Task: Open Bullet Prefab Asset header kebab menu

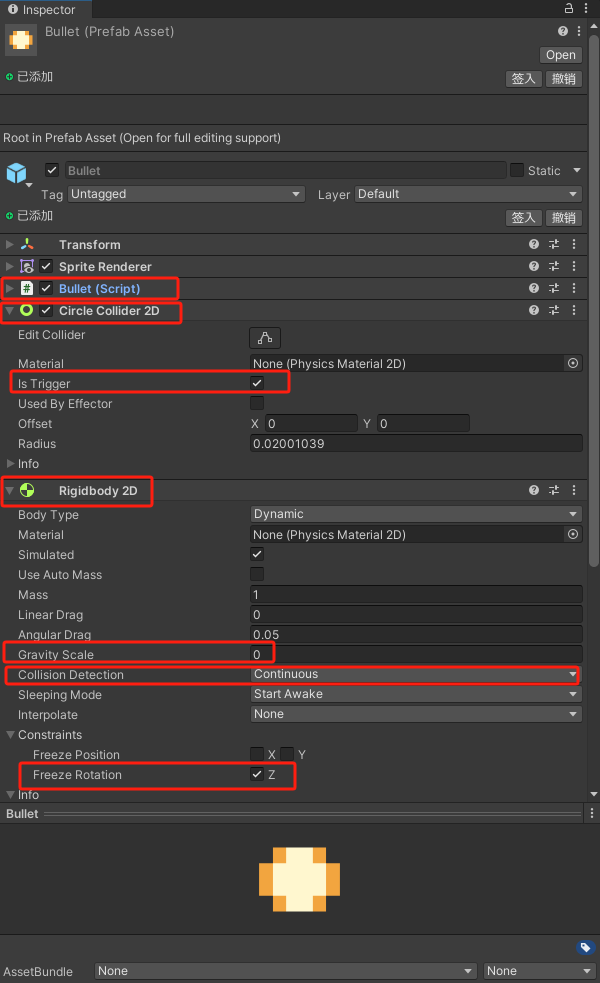Action: click(x=579, y=31)
